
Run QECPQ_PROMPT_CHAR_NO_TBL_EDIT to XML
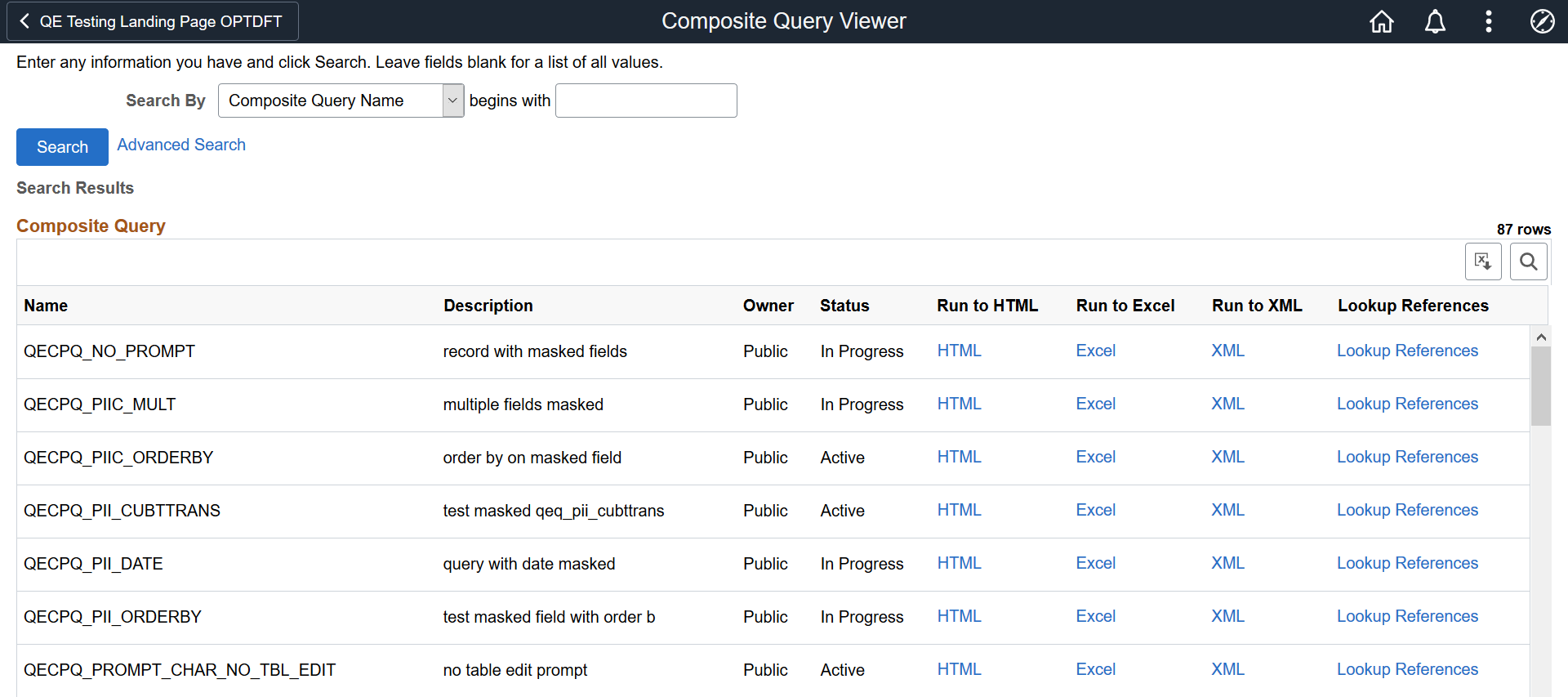coord(1227,669)
